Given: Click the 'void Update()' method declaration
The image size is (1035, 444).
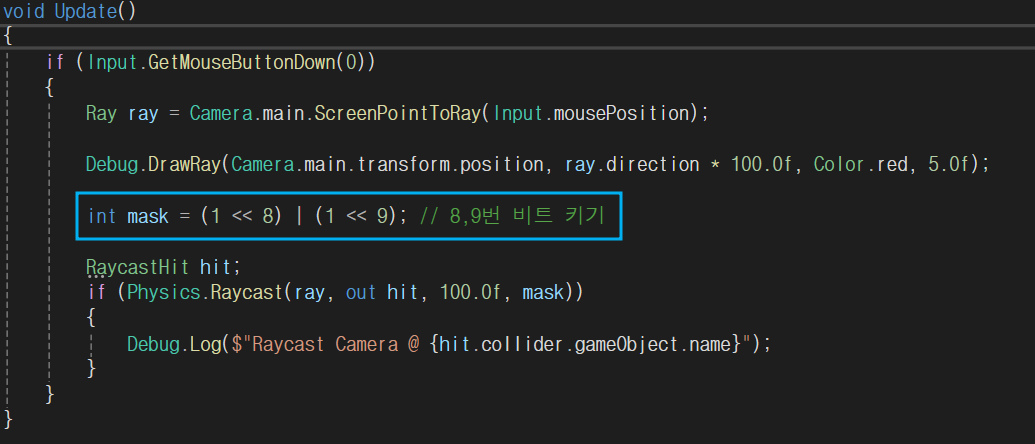Looking at the screenshot, I should tap(69, 11).
